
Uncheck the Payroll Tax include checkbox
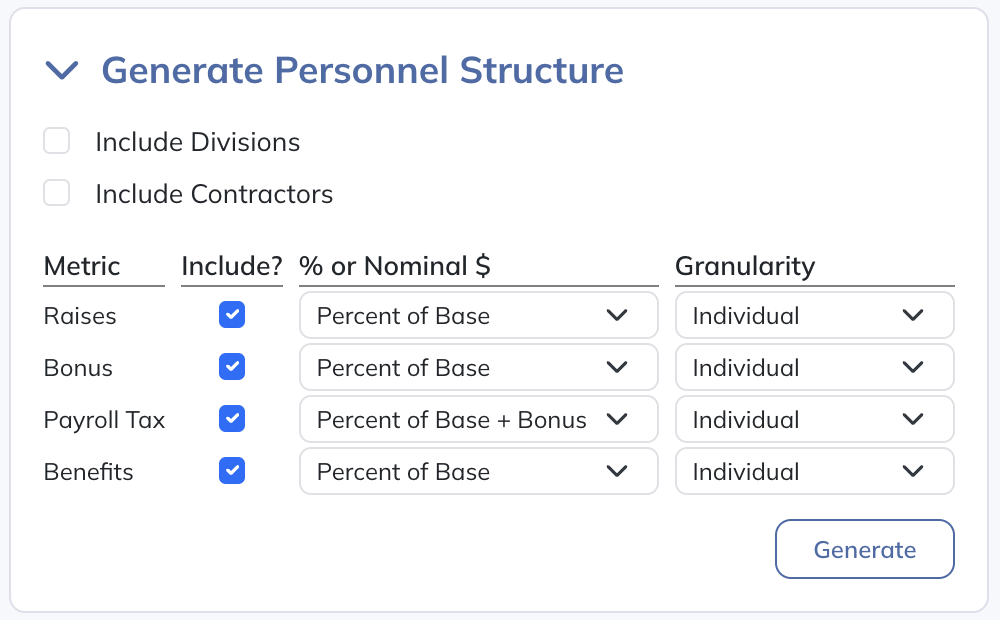click(232, 419)
